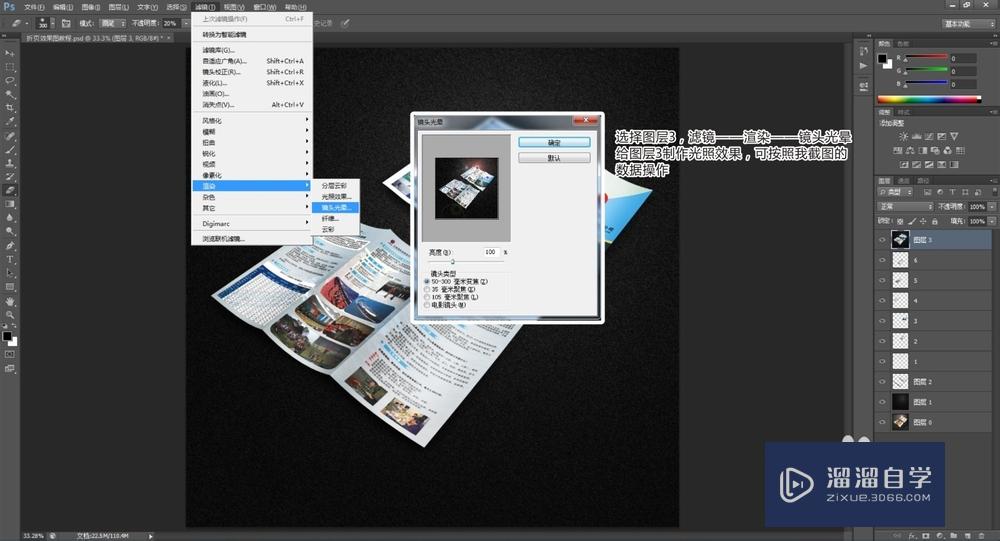Close the Lens Flare dialog
The width and height of the screenshot is (1000, 541).
(x=586, y=120)
